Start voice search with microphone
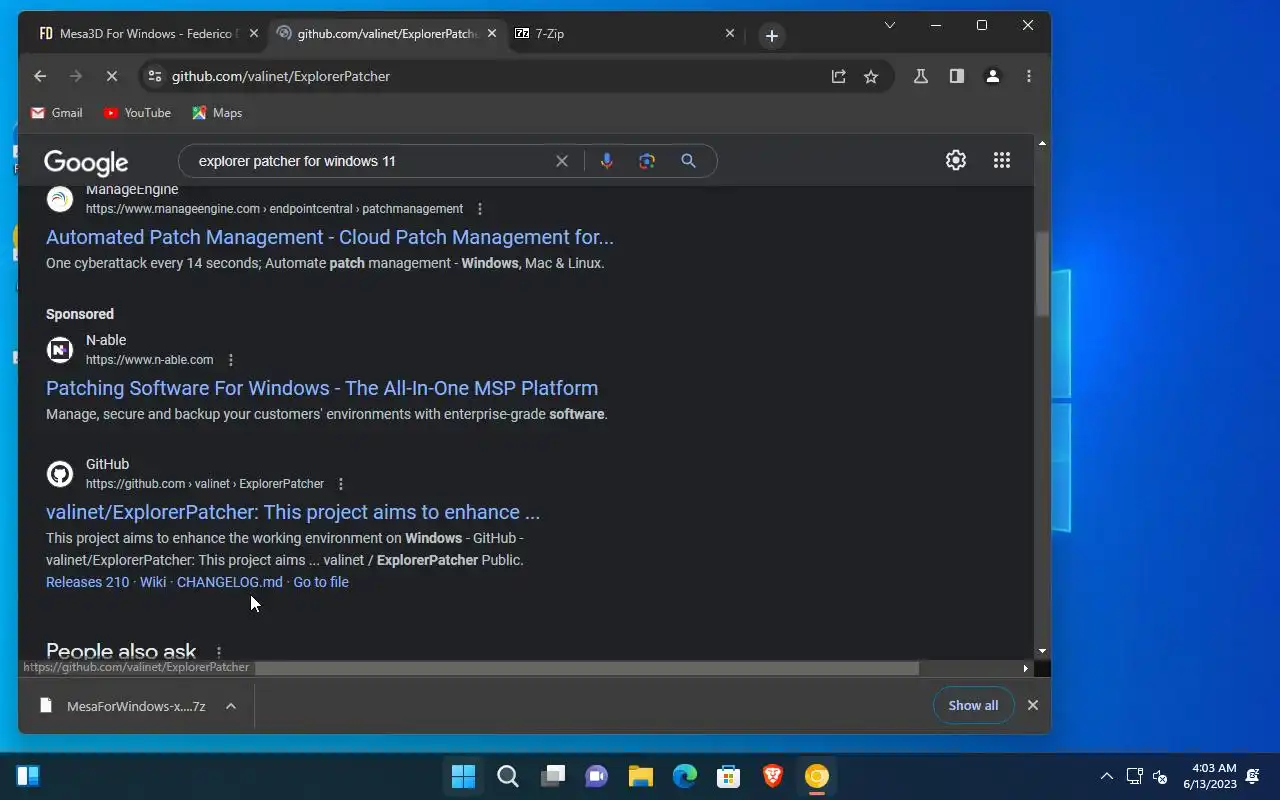The height and width of the screenshot is (800, 1280). coord(607,161)
